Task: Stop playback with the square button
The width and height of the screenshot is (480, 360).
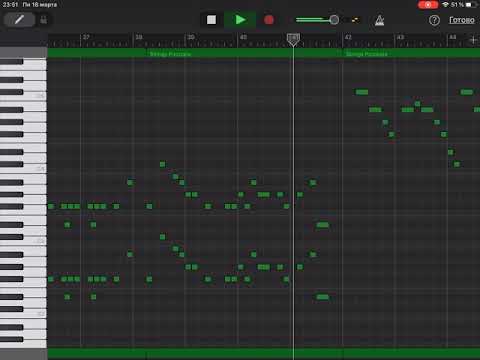Action: 211,20
